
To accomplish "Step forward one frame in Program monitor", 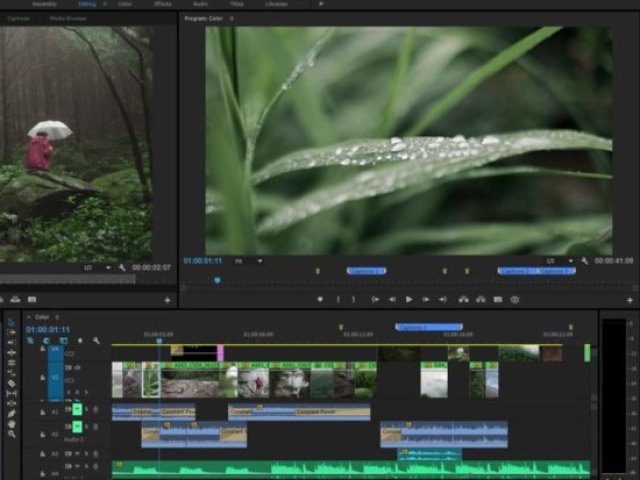I will pos(425,300).
